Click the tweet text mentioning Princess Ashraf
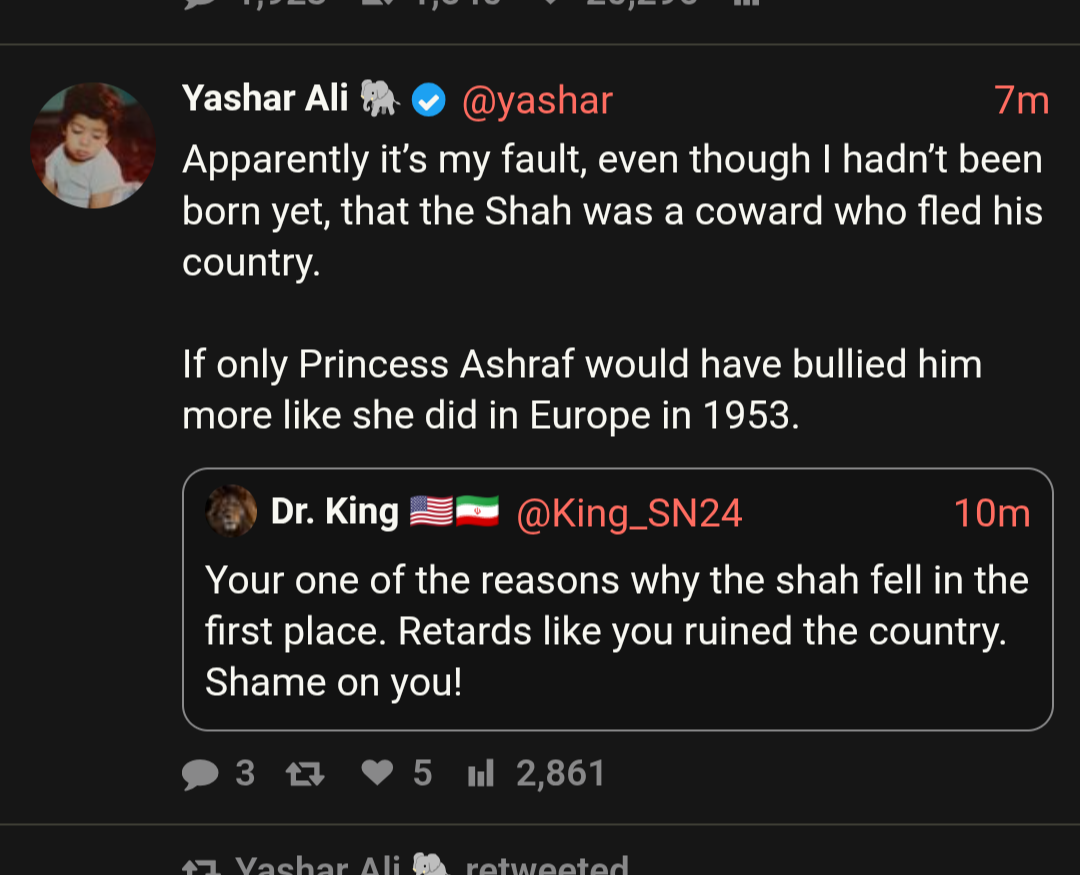This screenshot has height=875, width=1080. coord(581,389)
